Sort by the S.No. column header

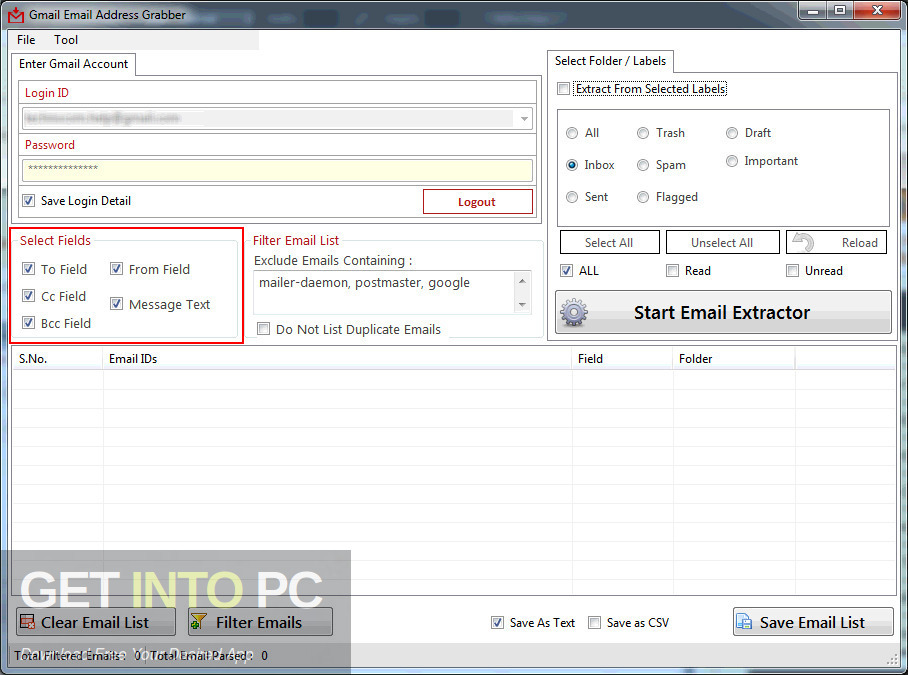[58, 359]
